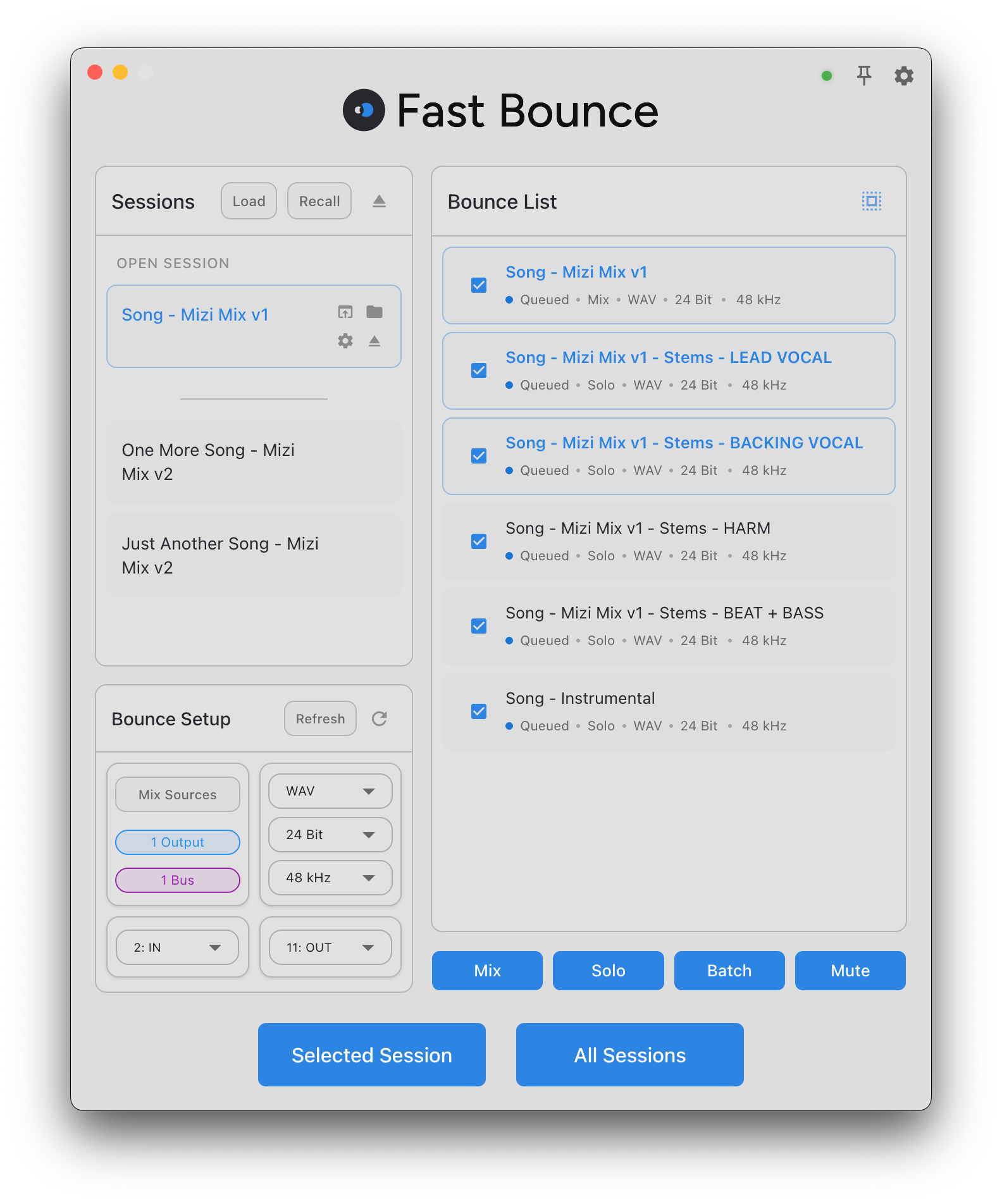
Task: Click the Sessions heading
Action: point(153,201)
